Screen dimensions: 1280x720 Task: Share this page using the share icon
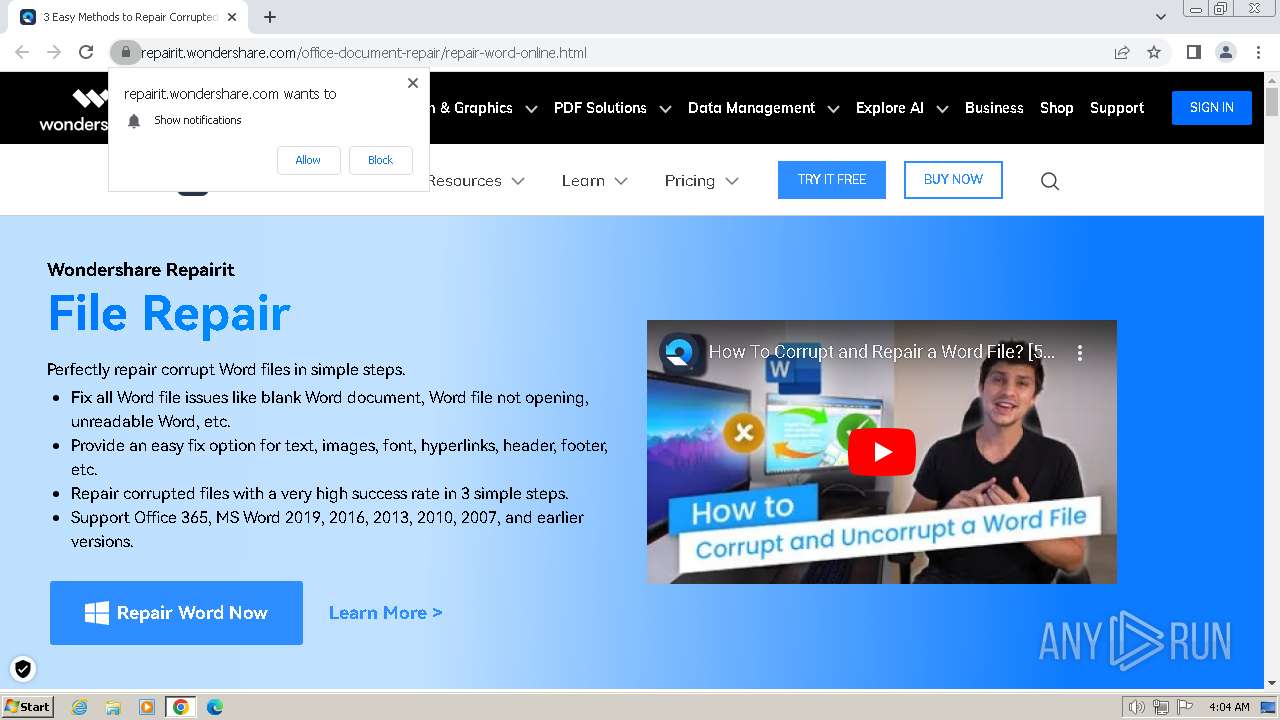pos(1122,52)
